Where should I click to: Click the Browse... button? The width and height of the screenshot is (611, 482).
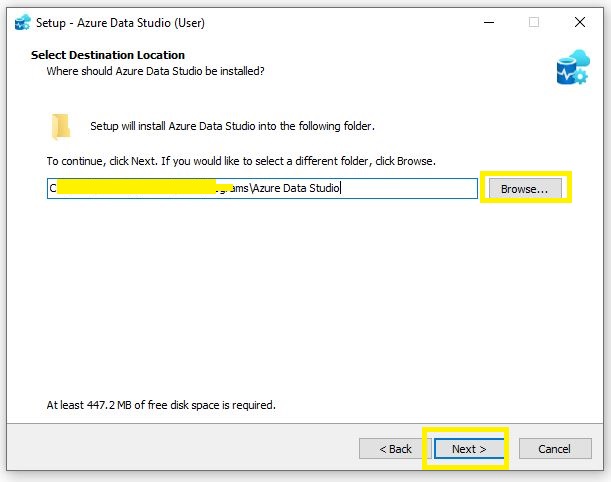tap(525, 189)
